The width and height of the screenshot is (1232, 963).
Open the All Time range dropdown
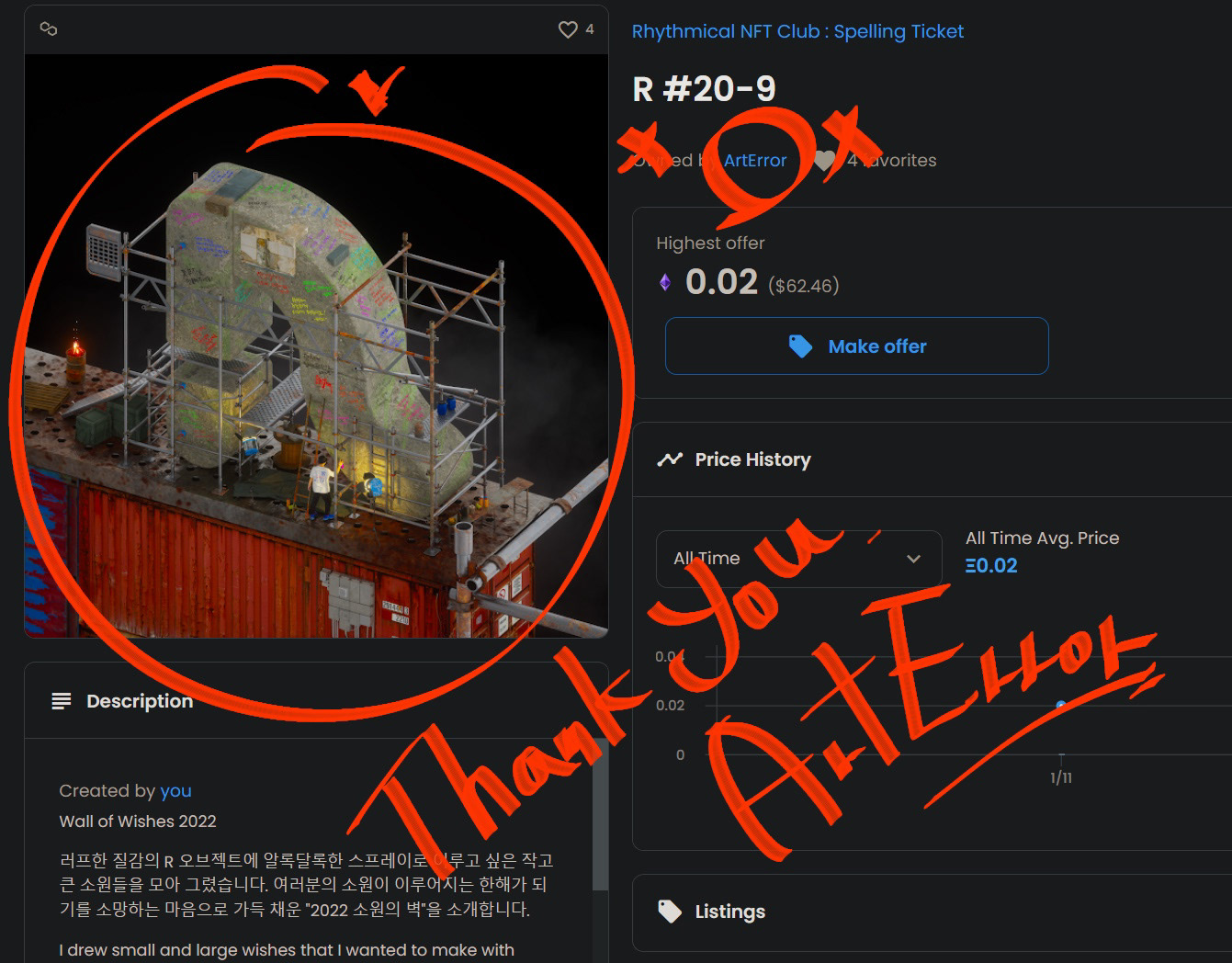click(798, 559)
